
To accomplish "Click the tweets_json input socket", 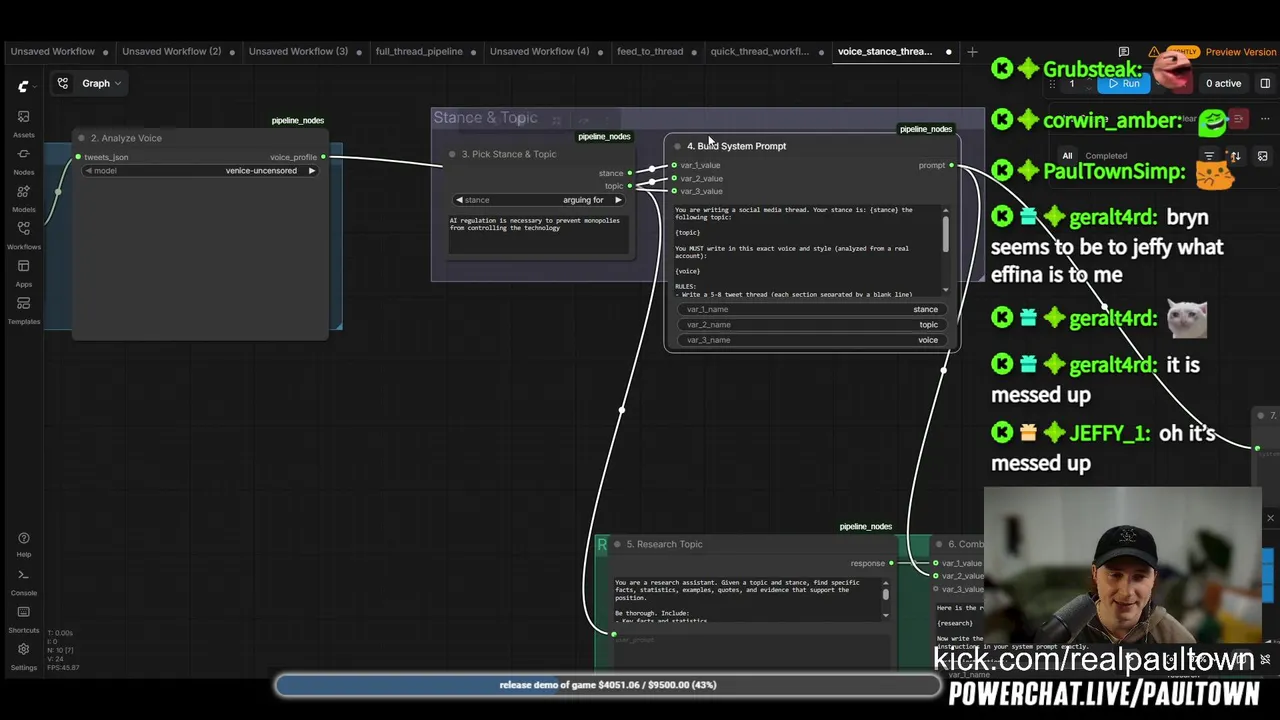I will pos(78,157).
